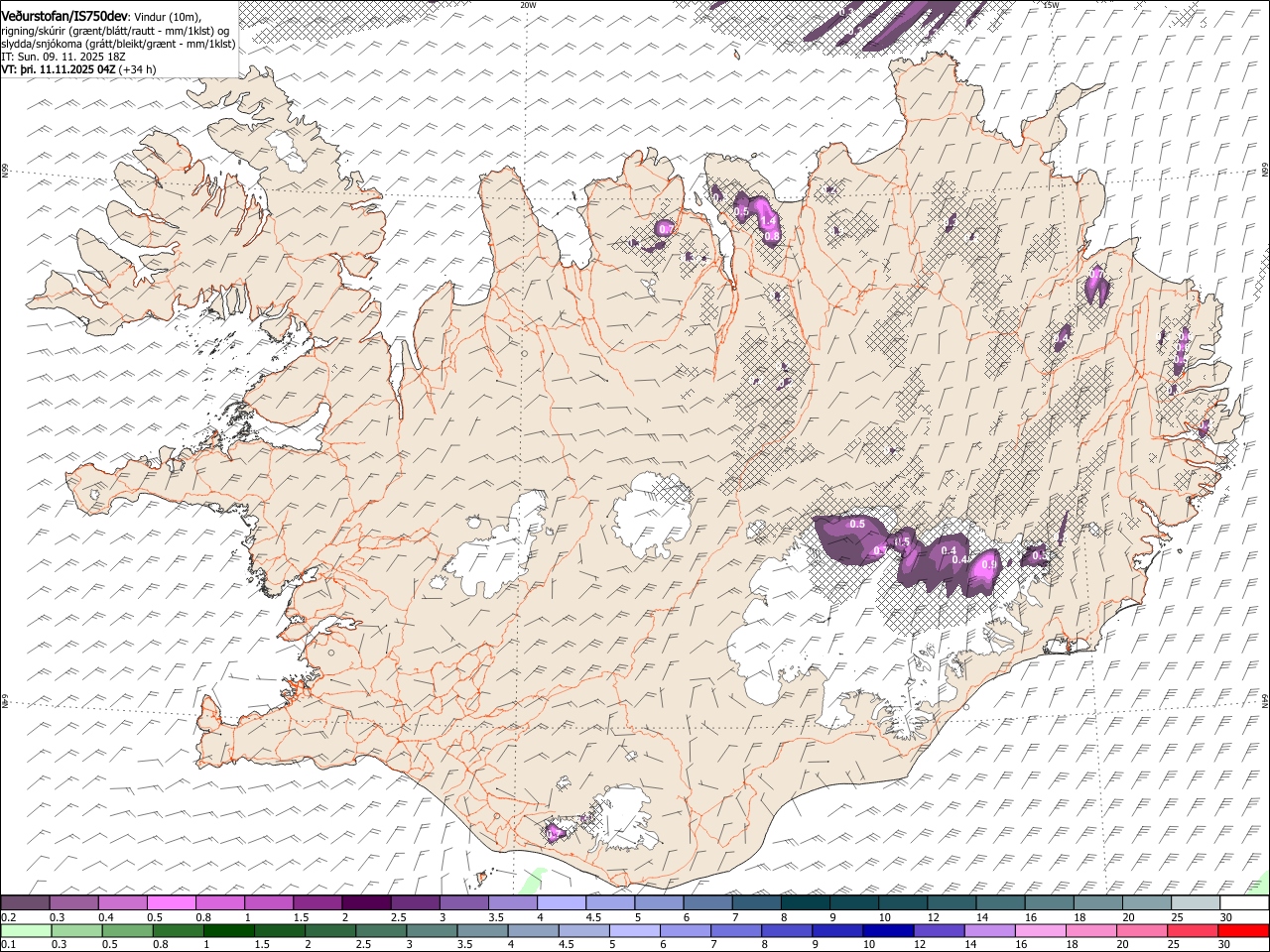Click the Drangajökull glacier in the Westfjords
This screenshot has width=1270, height=952.
coord(288,149)
